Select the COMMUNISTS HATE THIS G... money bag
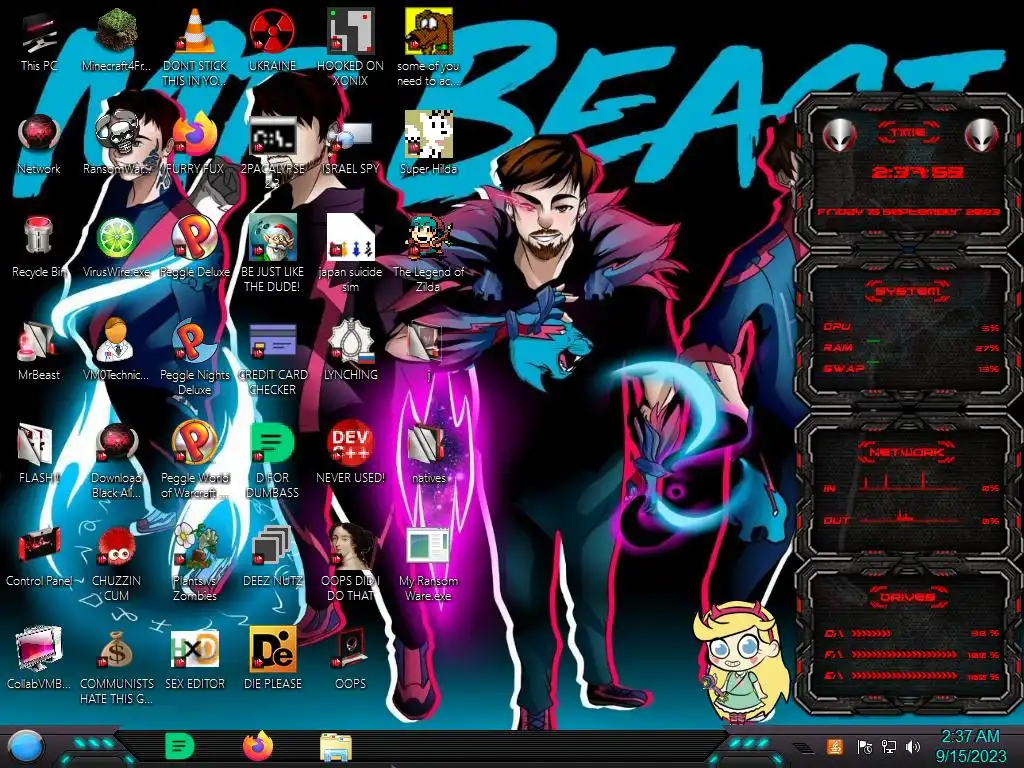This screenshot has width=1024, height=768. (116, 650)
